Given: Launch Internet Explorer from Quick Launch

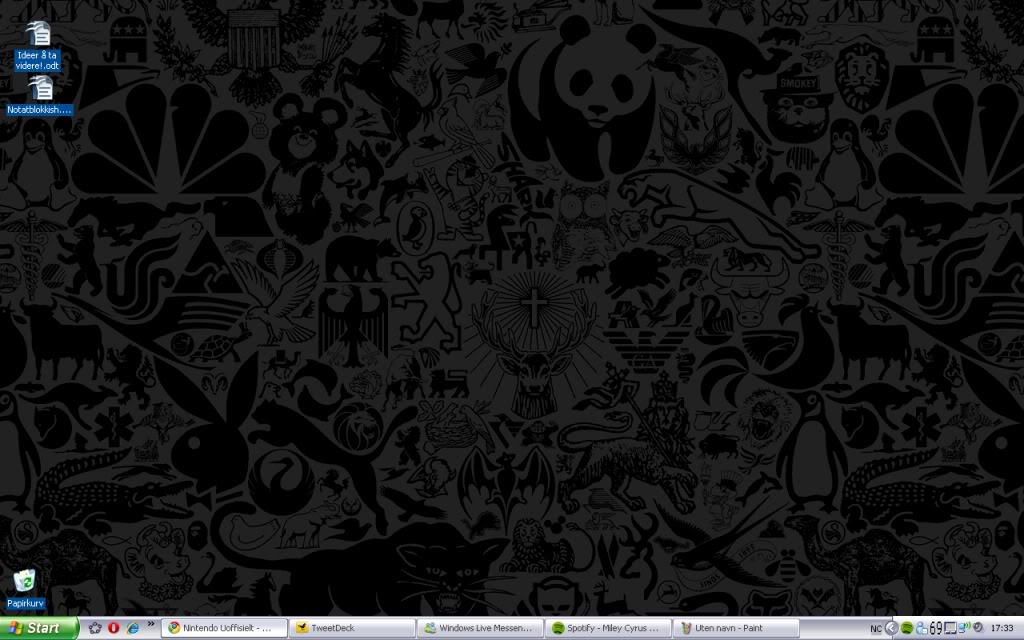Looking at the screenshot, I should 133,628.
